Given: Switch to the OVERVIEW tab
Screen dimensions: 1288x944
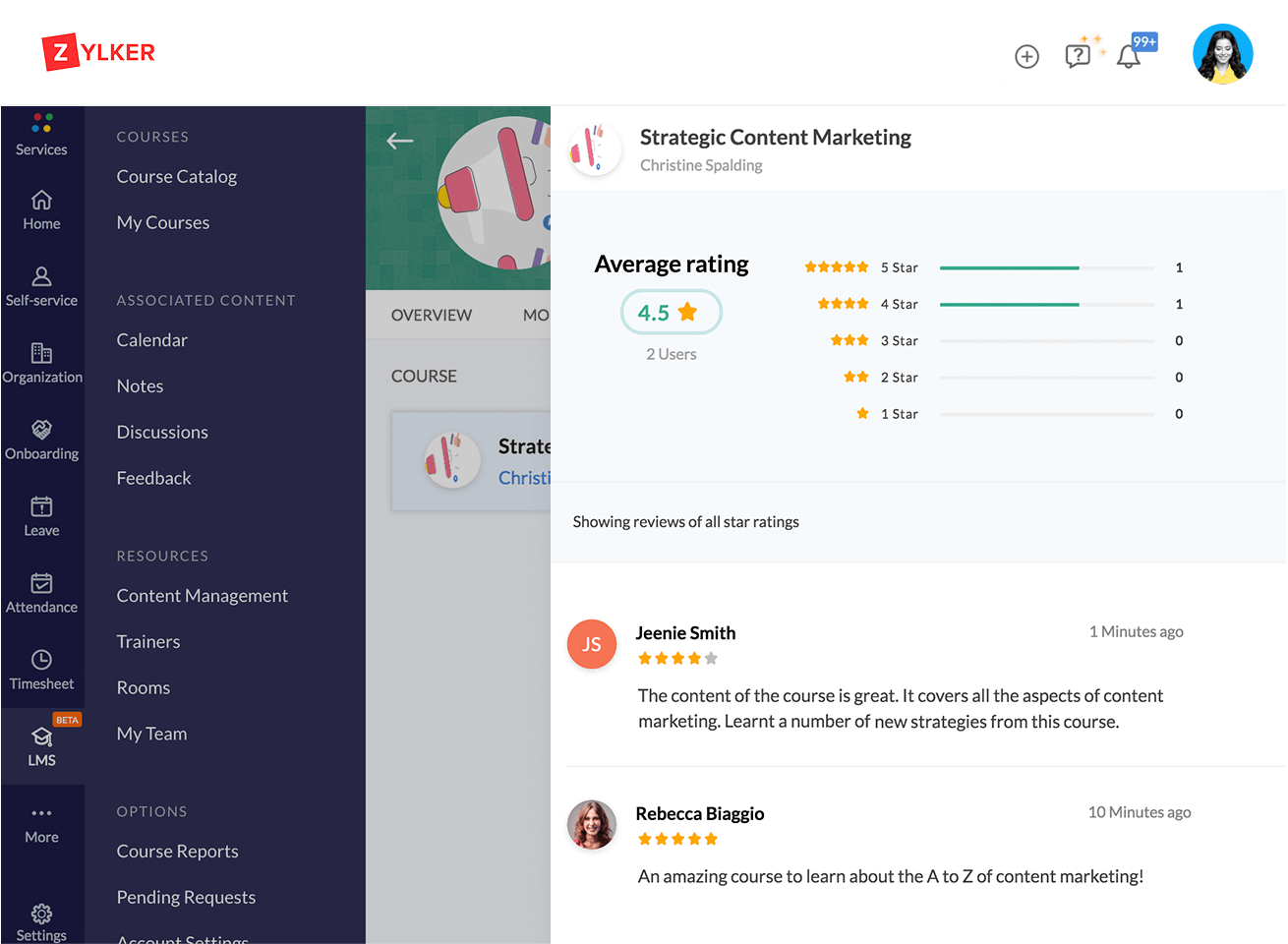Looking at the screenshot, I should point(431,316).
